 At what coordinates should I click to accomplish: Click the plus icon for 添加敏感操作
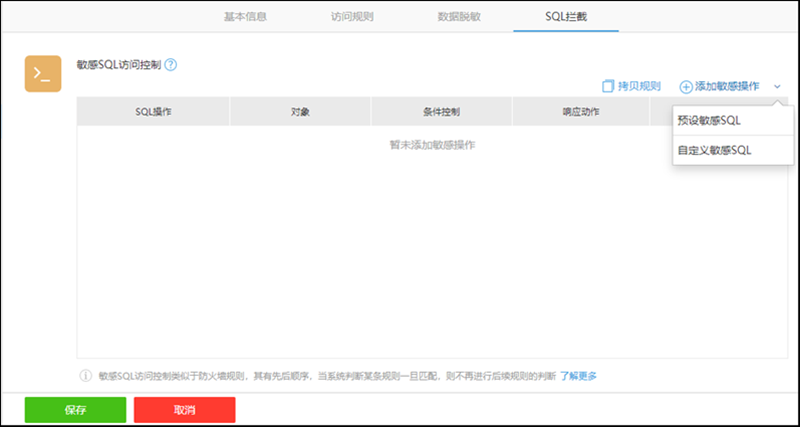686,87
